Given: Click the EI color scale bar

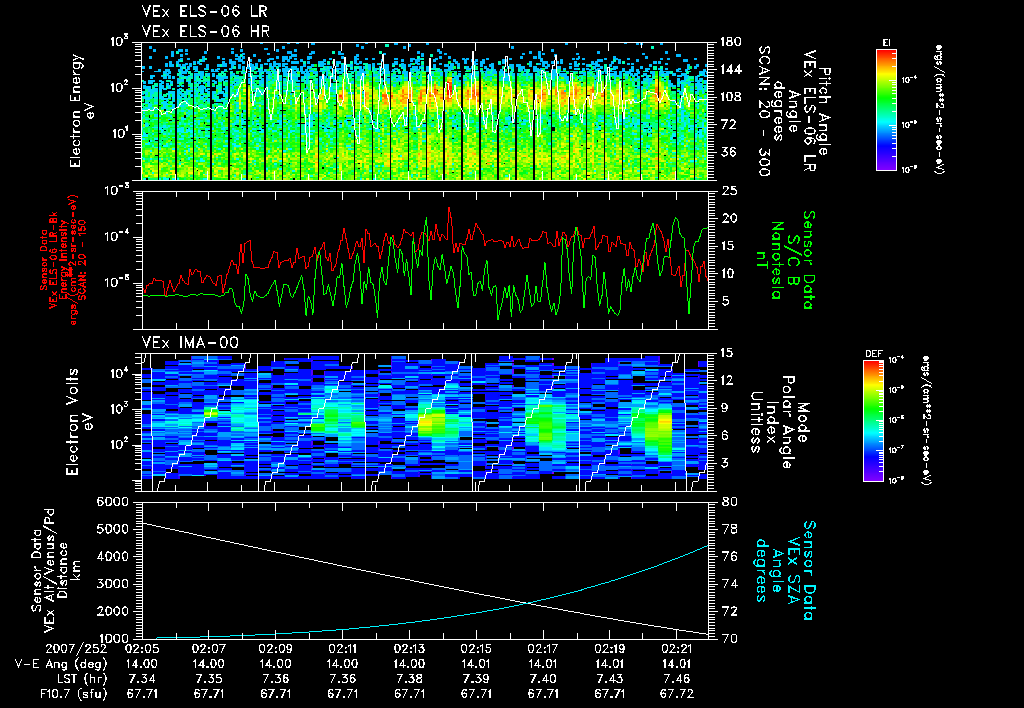Looking at the screenshot, I should (x=886, y=110).
